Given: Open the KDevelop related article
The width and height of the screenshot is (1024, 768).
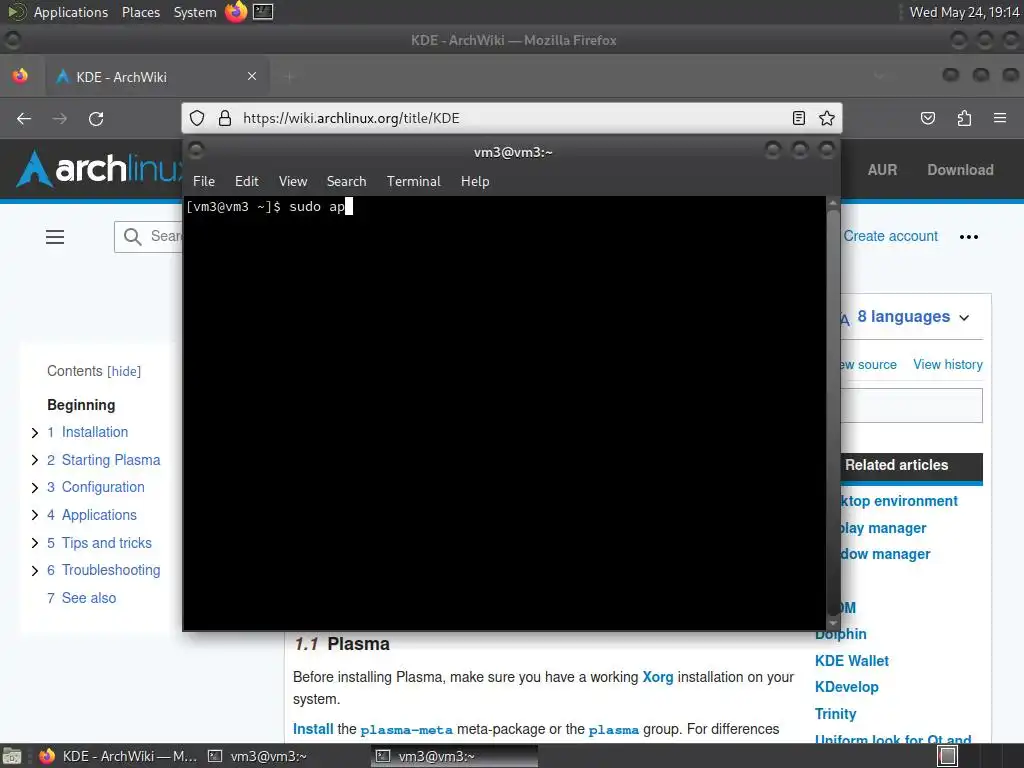Looking at the screenshot, I should pos(846,687).
